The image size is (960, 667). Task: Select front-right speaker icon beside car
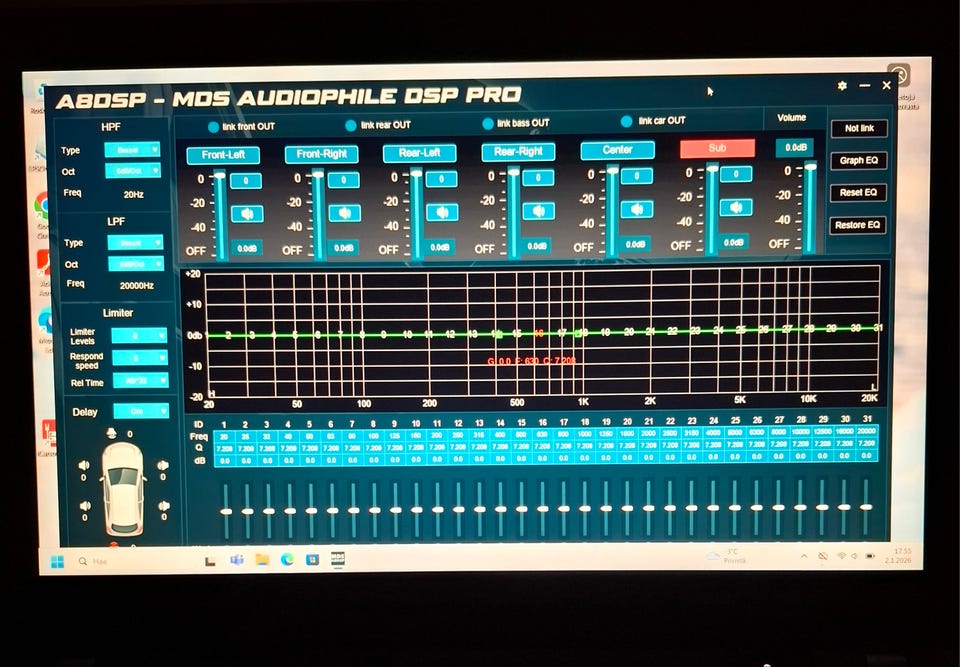pos(162,465)
